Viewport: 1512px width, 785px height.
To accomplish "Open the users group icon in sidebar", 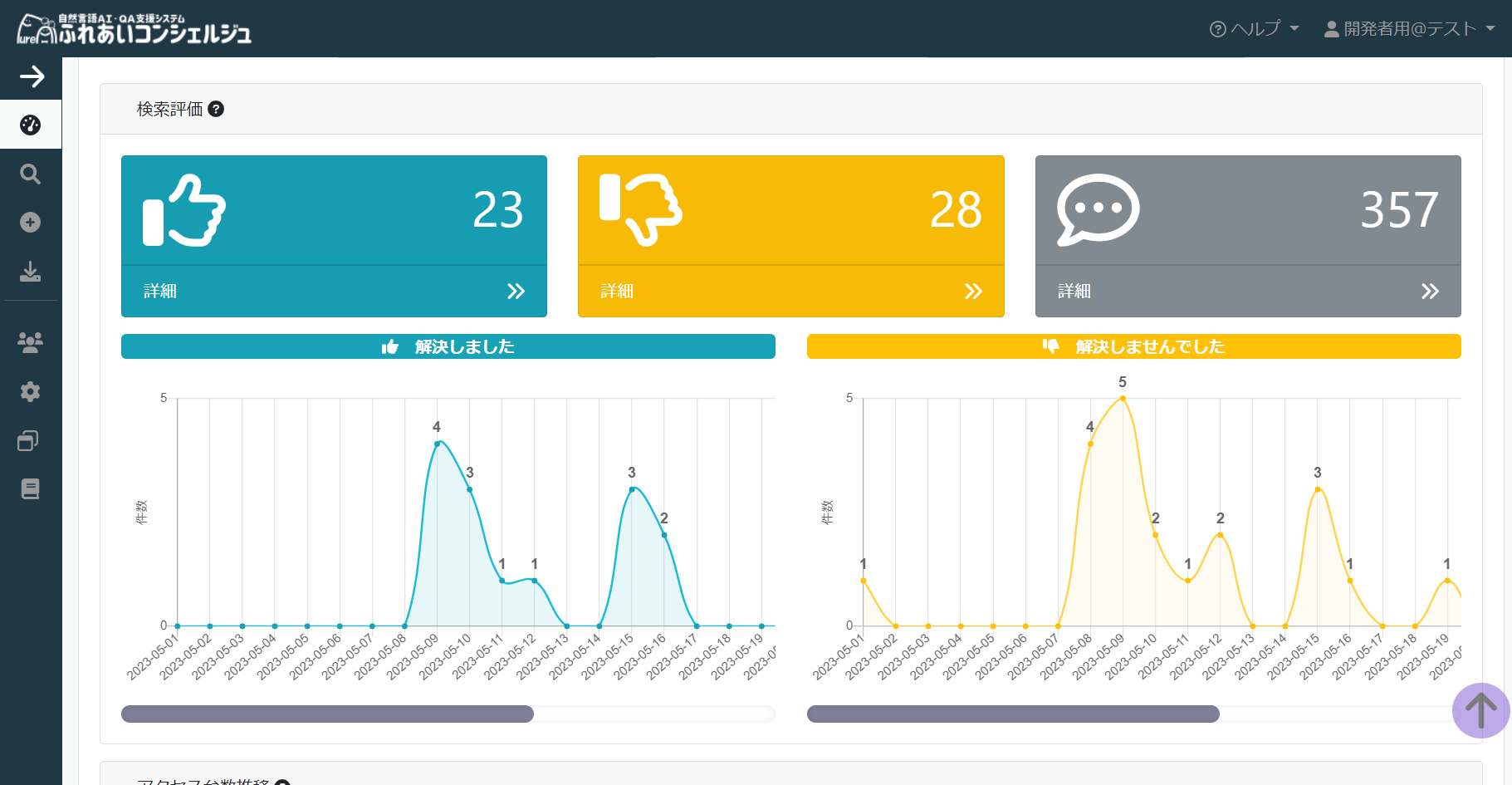I will click(31, 342).
